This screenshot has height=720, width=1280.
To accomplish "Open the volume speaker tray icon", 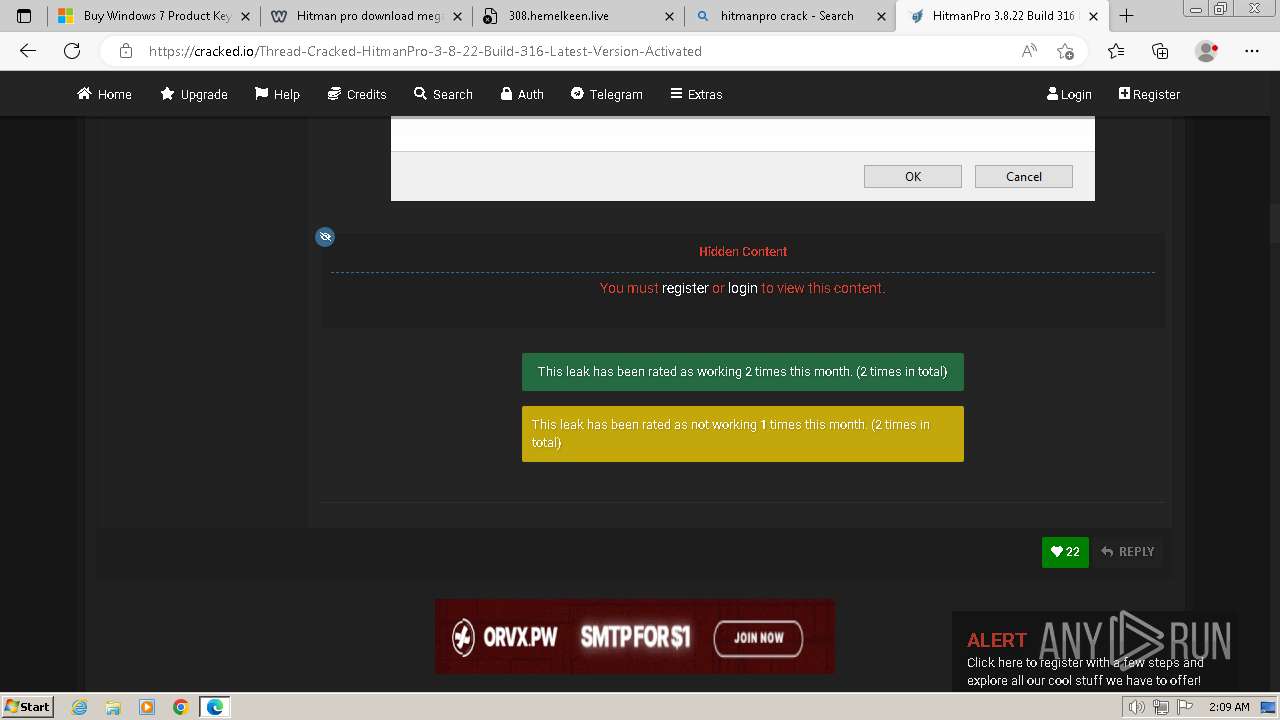I will pos(1137,707).
